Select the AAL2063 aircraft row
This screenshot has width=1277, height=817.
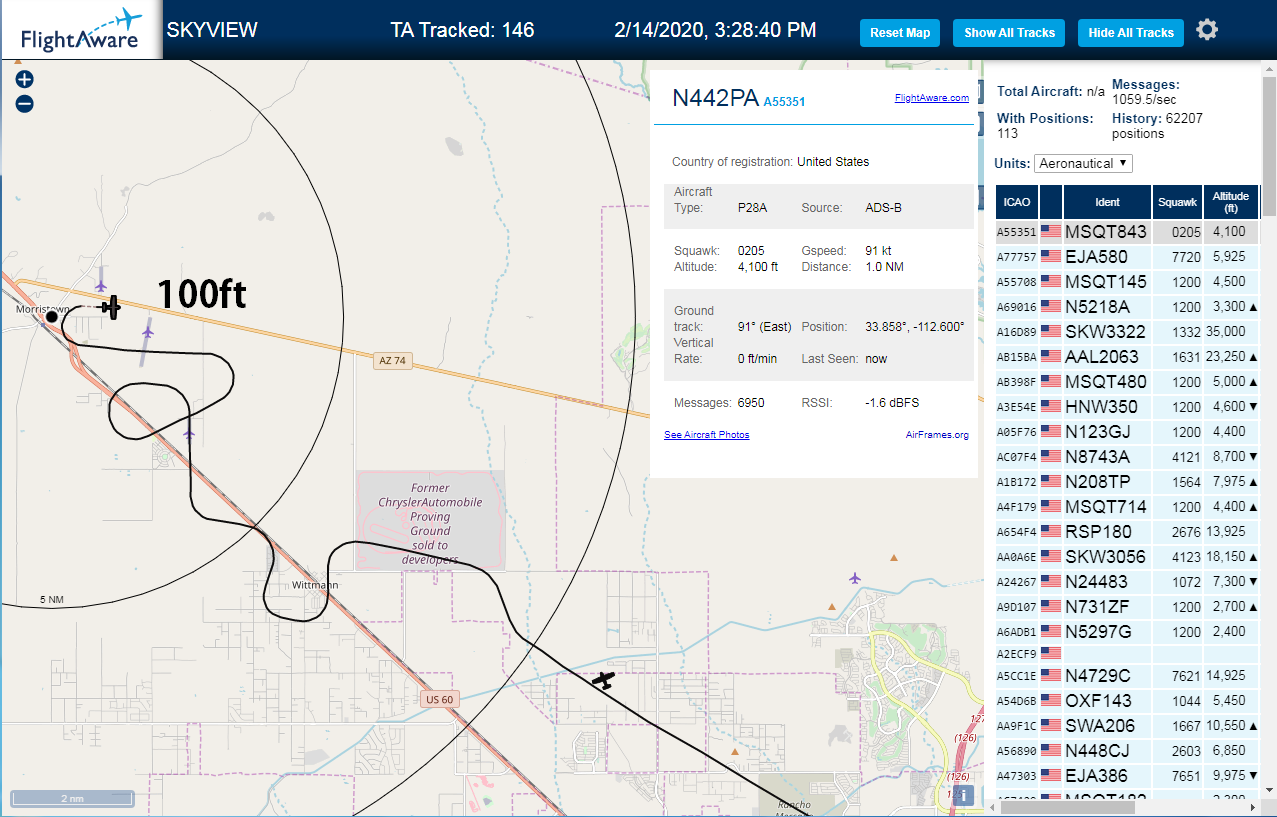(1128, 357)
